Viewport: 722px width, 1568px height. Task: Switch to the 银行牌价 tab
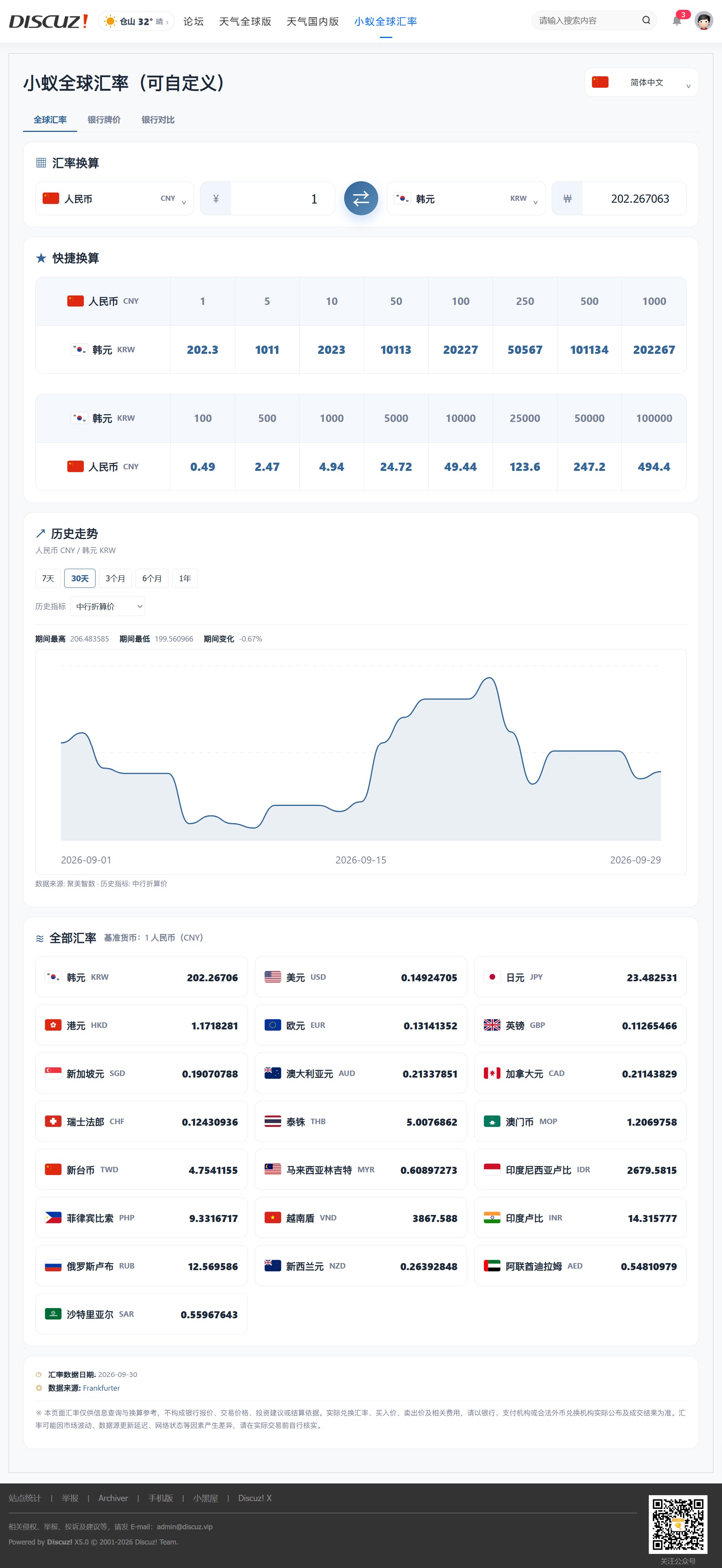coord(104,120)
